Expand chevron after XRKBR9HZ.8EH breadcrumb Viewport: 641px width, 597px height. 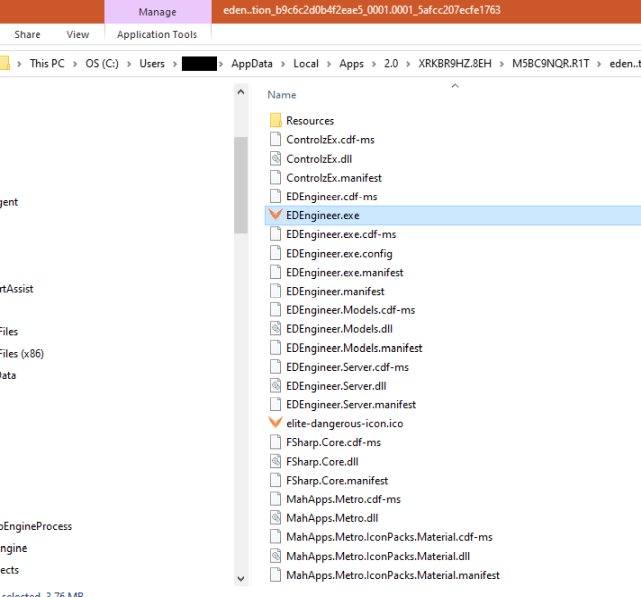click(502, 64)
